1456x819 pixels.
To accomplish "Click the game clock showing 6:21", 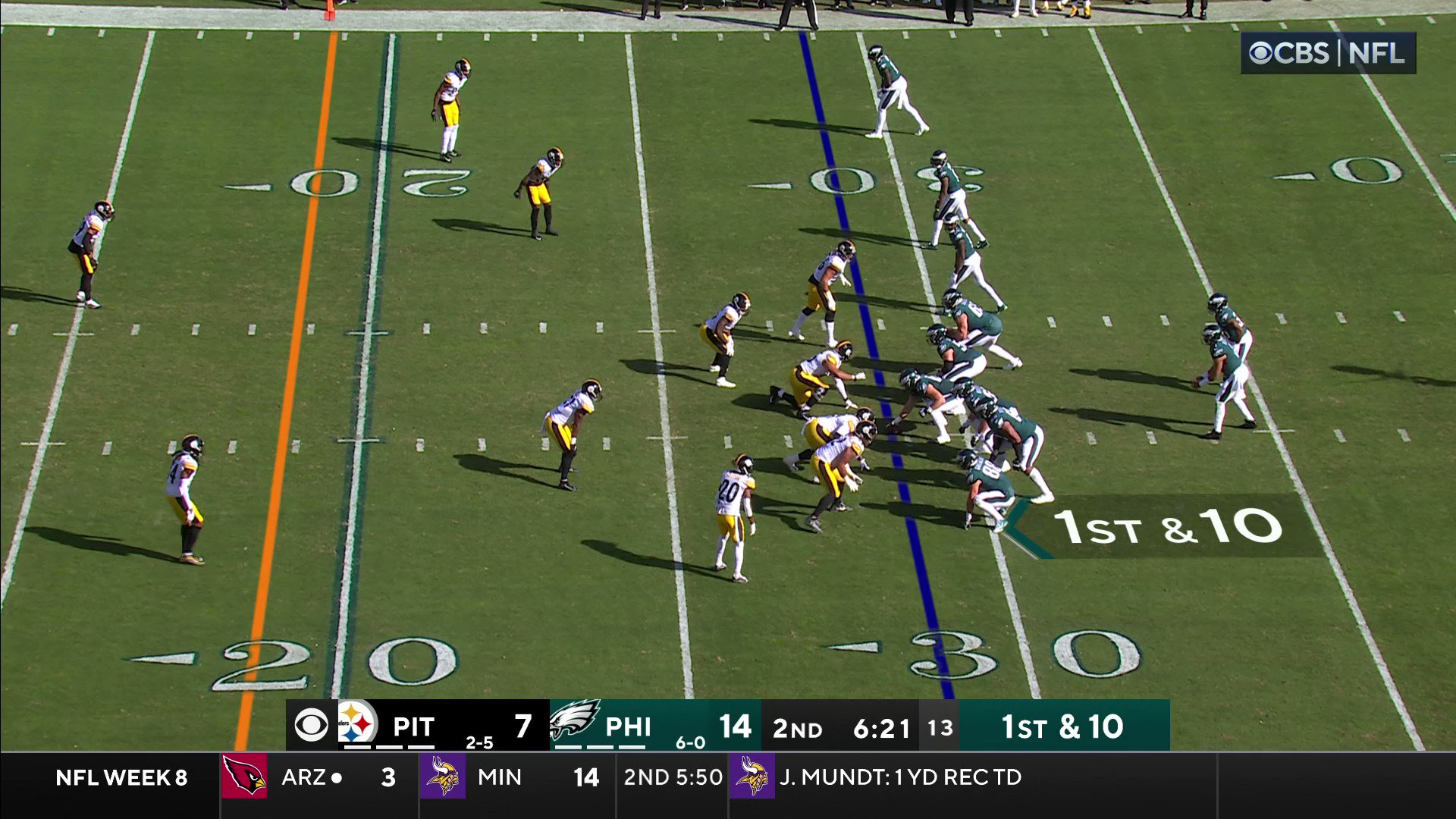I will [882, 726].
